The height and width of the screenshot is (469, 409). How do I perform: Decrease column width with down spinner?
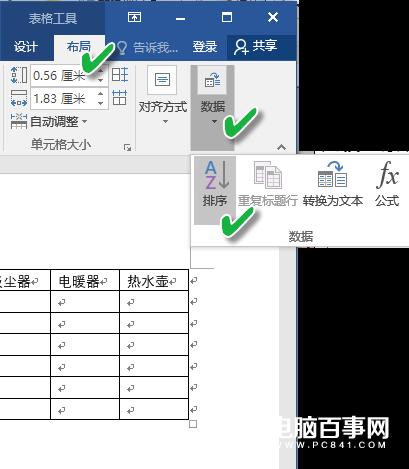[101, 103]
